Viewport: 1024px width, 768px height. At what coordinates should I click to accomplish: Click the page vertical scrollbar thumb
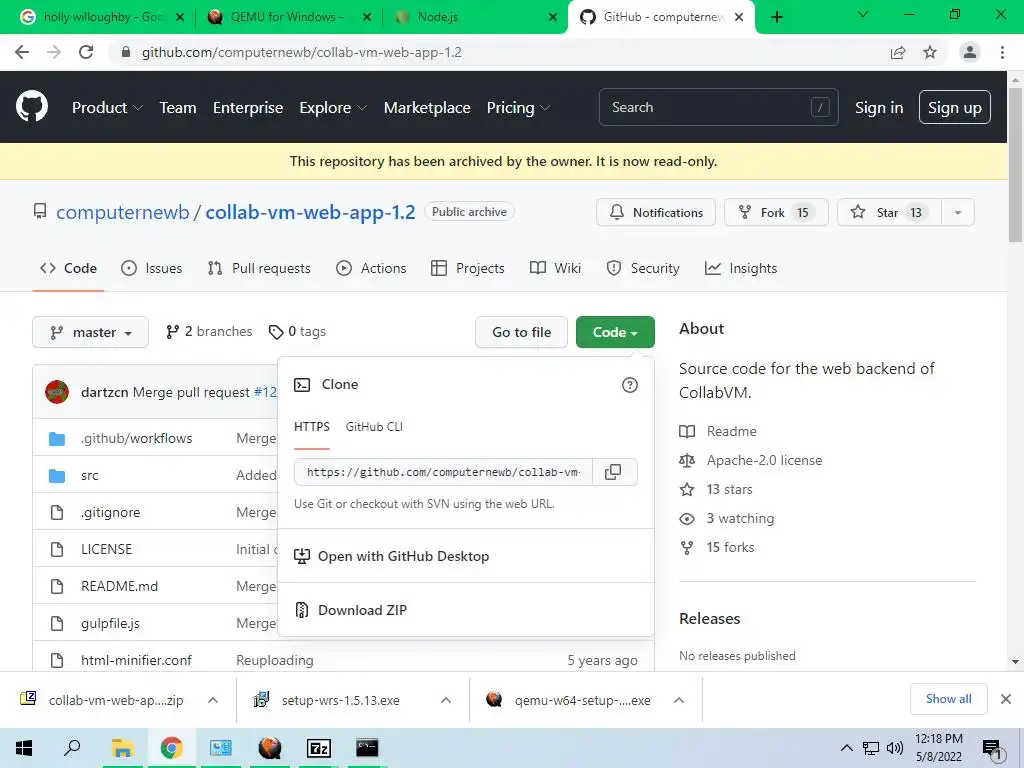coord(1015,163)
